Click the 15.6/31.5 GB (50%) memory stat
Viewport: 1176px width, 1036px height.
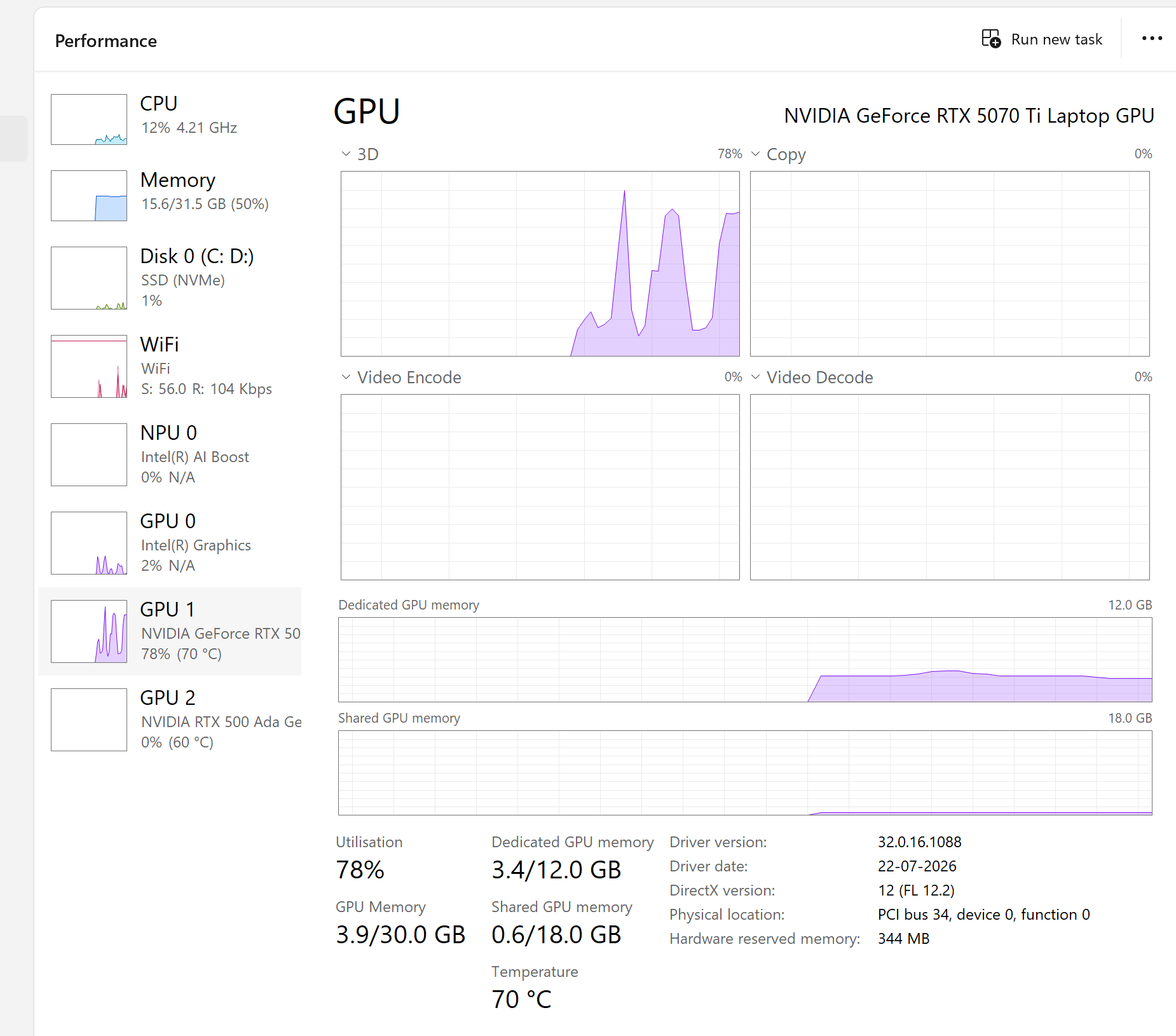click(205, 204)
